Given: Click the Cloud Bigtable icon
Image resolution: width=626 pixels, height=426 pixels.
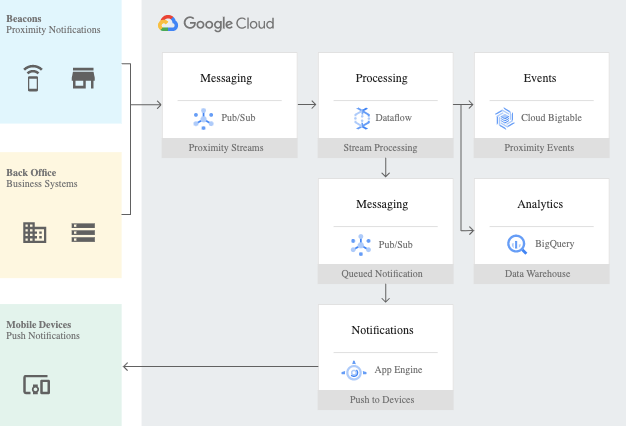Looking at the screenshot, I should point(505,118).
